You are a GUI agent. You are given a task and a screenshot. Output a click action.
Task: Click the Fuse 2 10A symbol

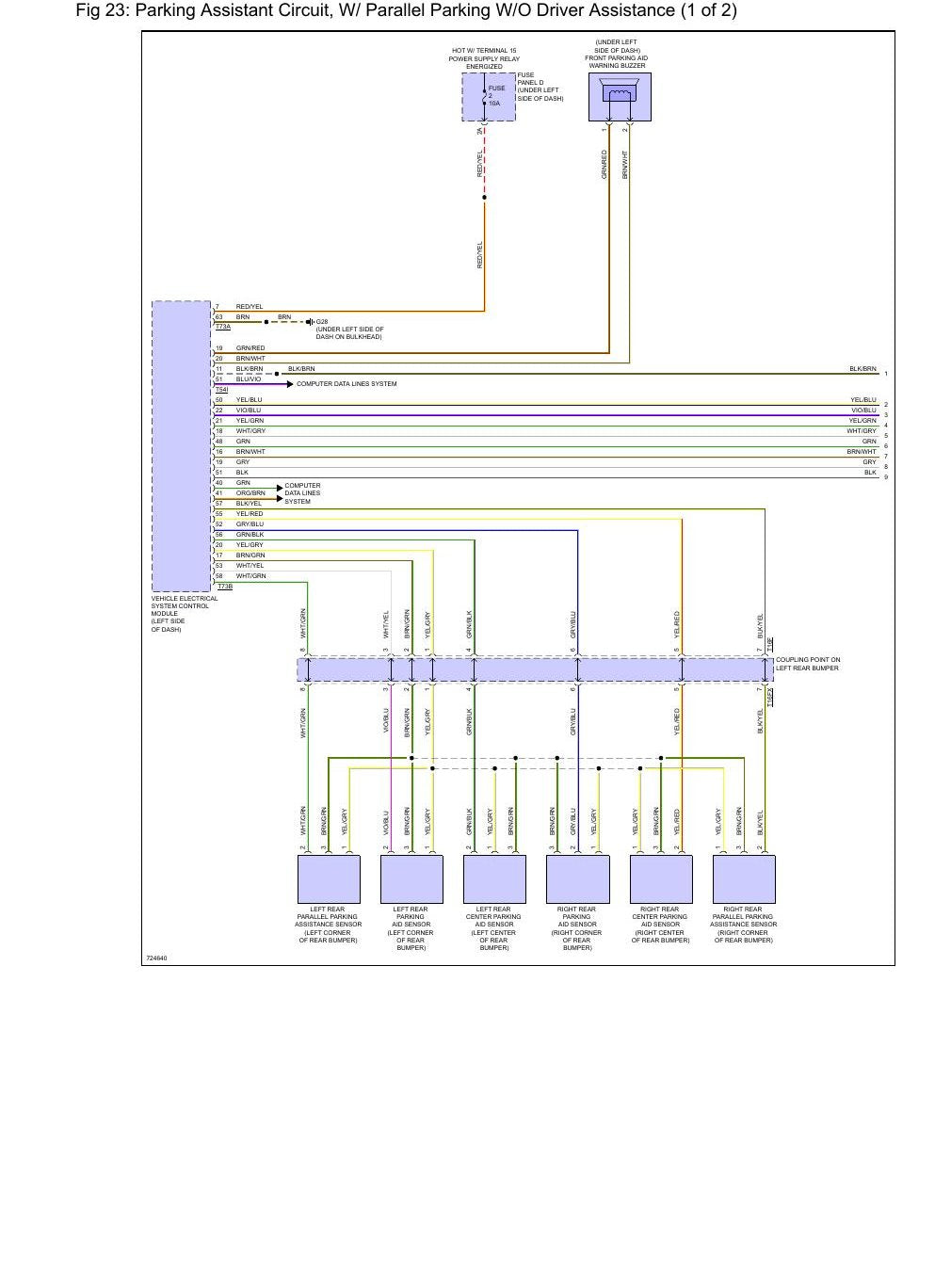click(x=488, y=96)
